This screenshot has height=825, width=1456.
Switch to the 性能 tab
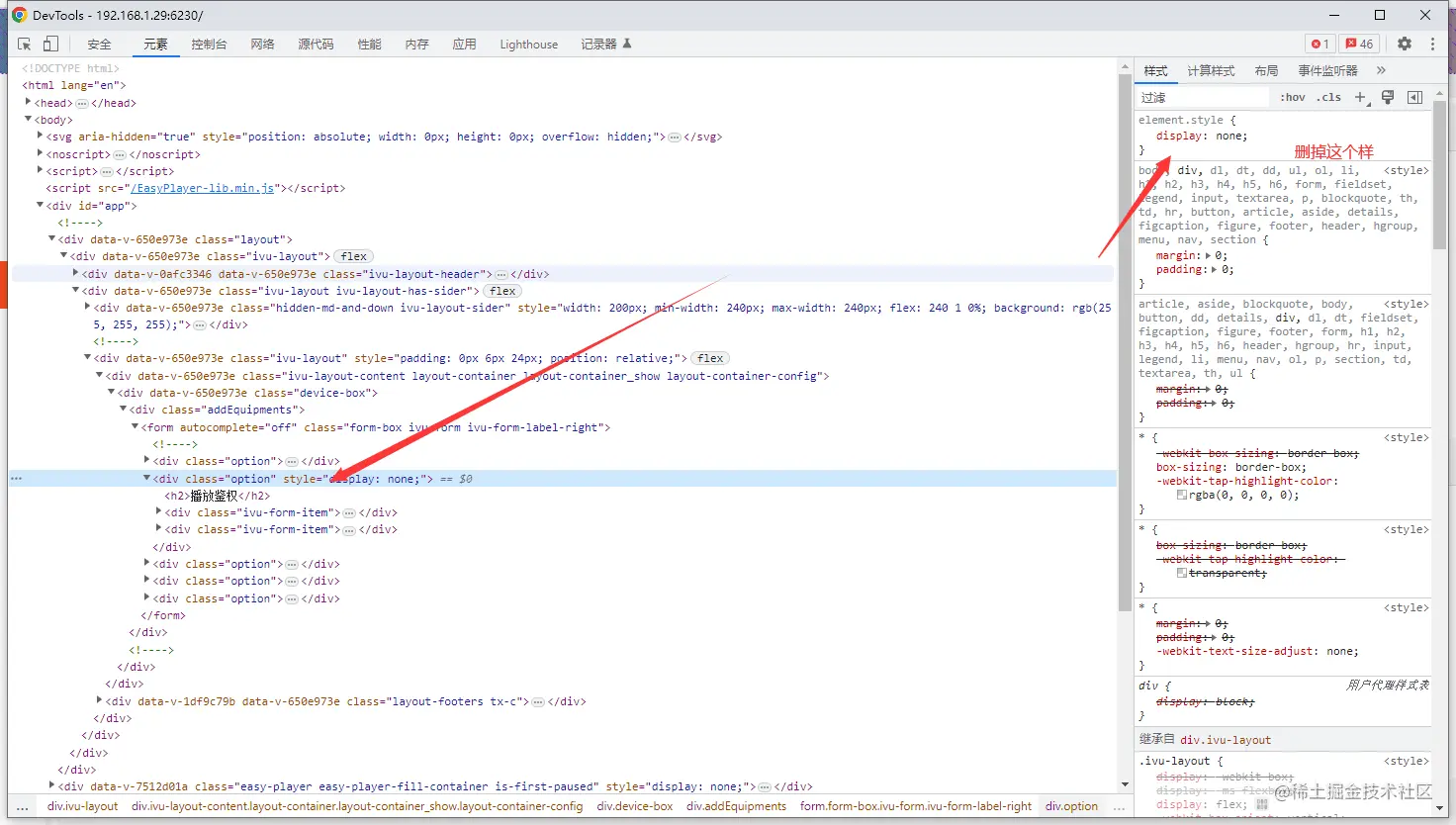pos(369,44)
